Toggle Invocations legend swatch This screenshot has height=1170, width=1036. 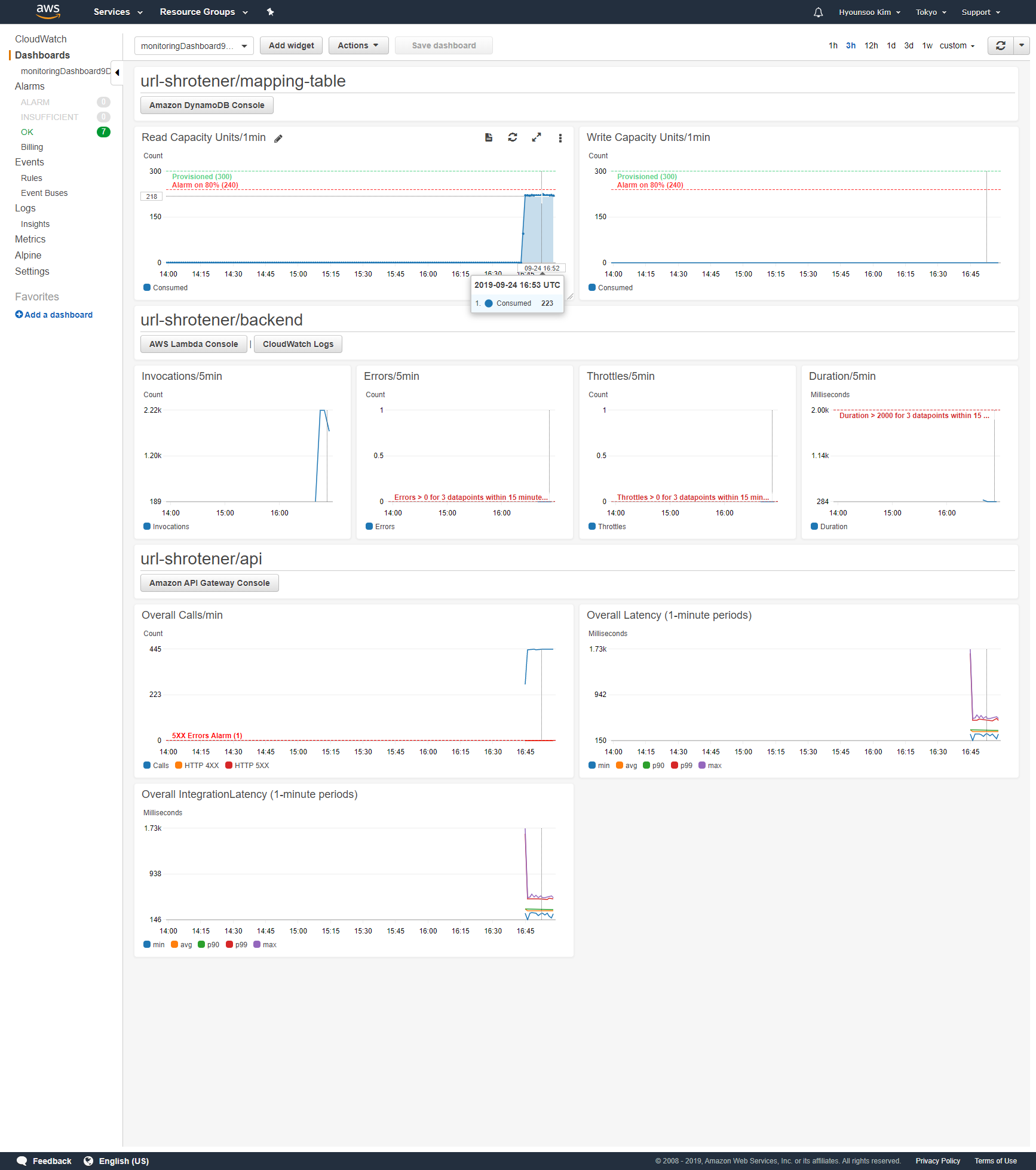click(x=147, y=526)
